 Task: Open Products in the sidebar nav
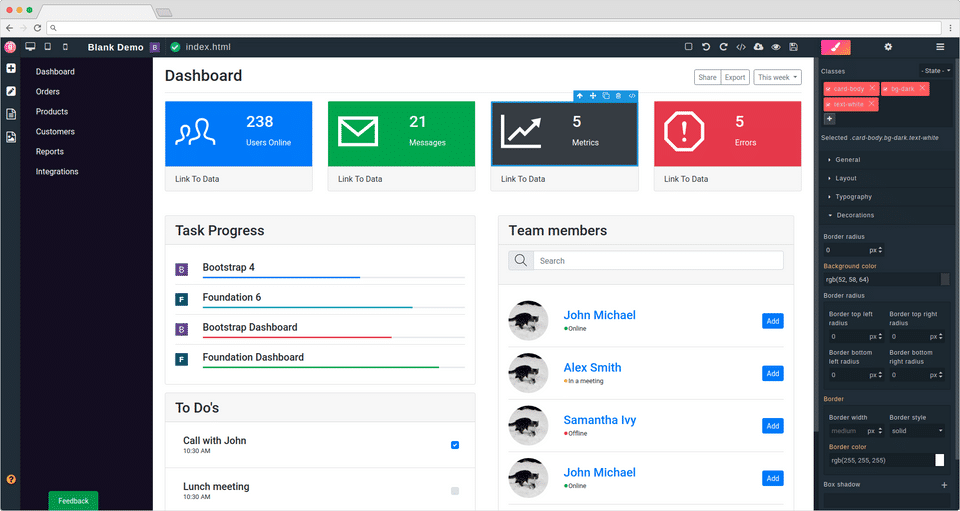tap(52, 111)
